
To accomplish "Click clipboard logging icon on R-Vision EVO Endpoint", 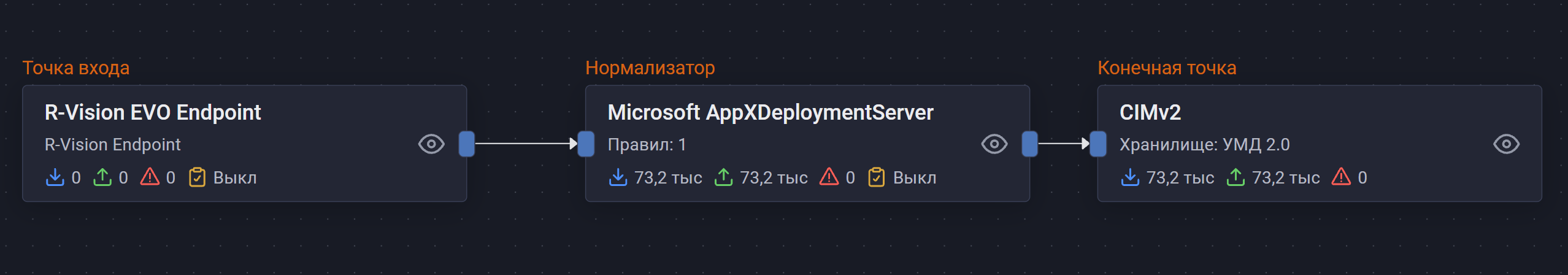I will (x=197, y=177).
